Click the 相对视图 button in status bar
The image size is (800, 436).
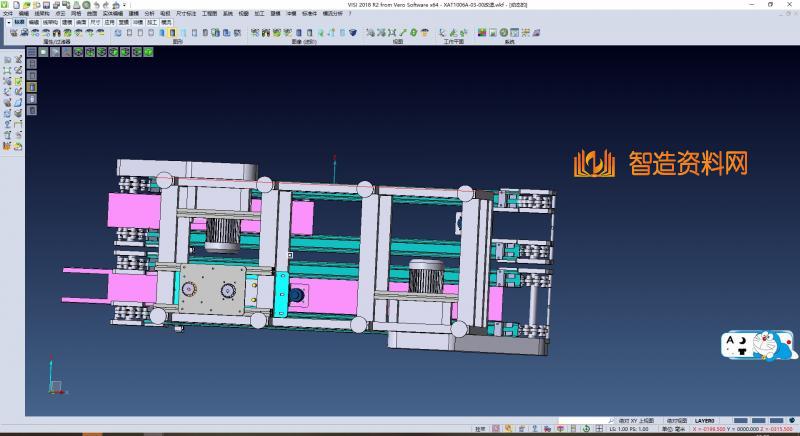[676, 421]
